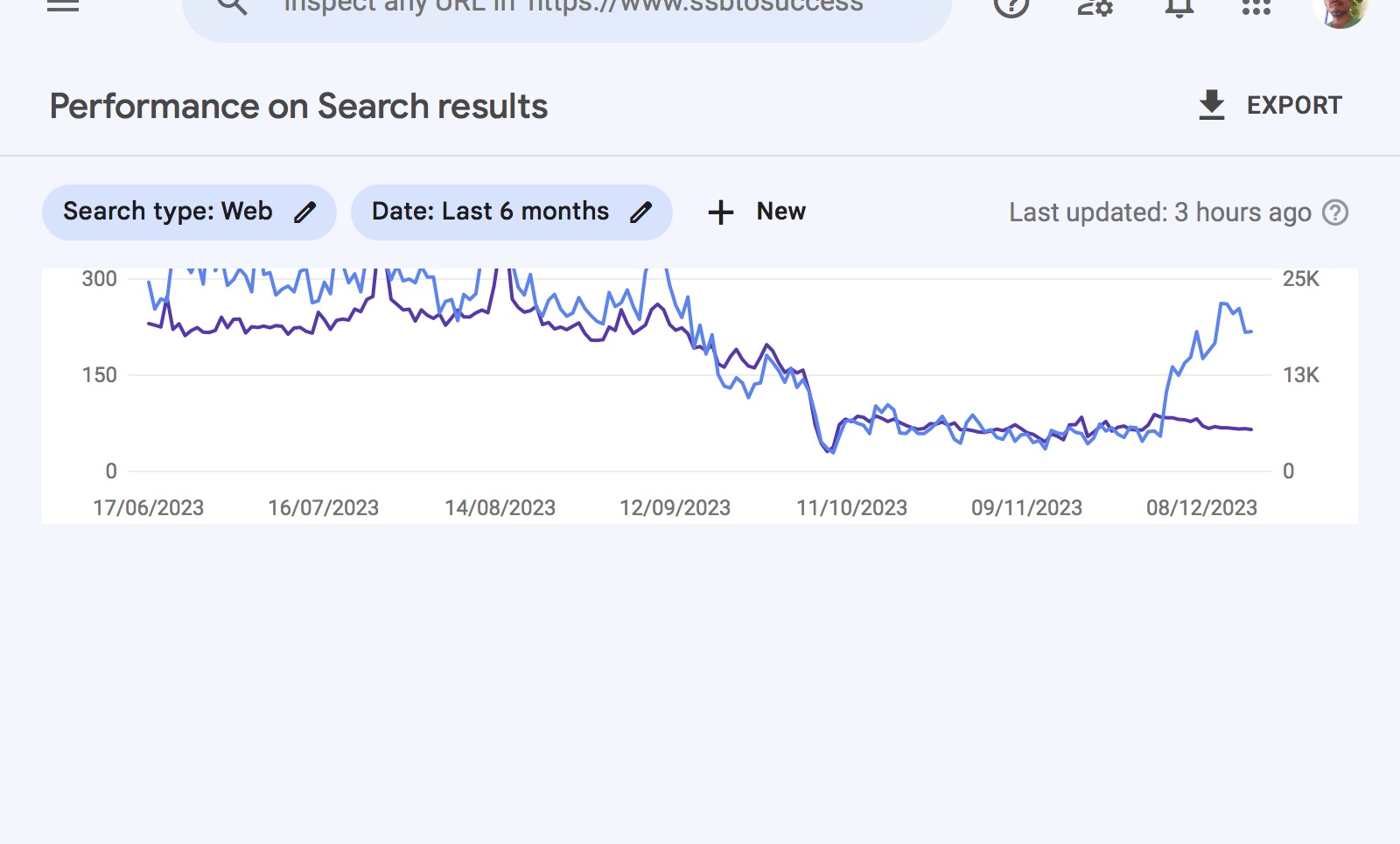The width and height of the screenshot is (1400, 844).
Task: Click the Performance on Search results heading
Action: tap(298, 107)
